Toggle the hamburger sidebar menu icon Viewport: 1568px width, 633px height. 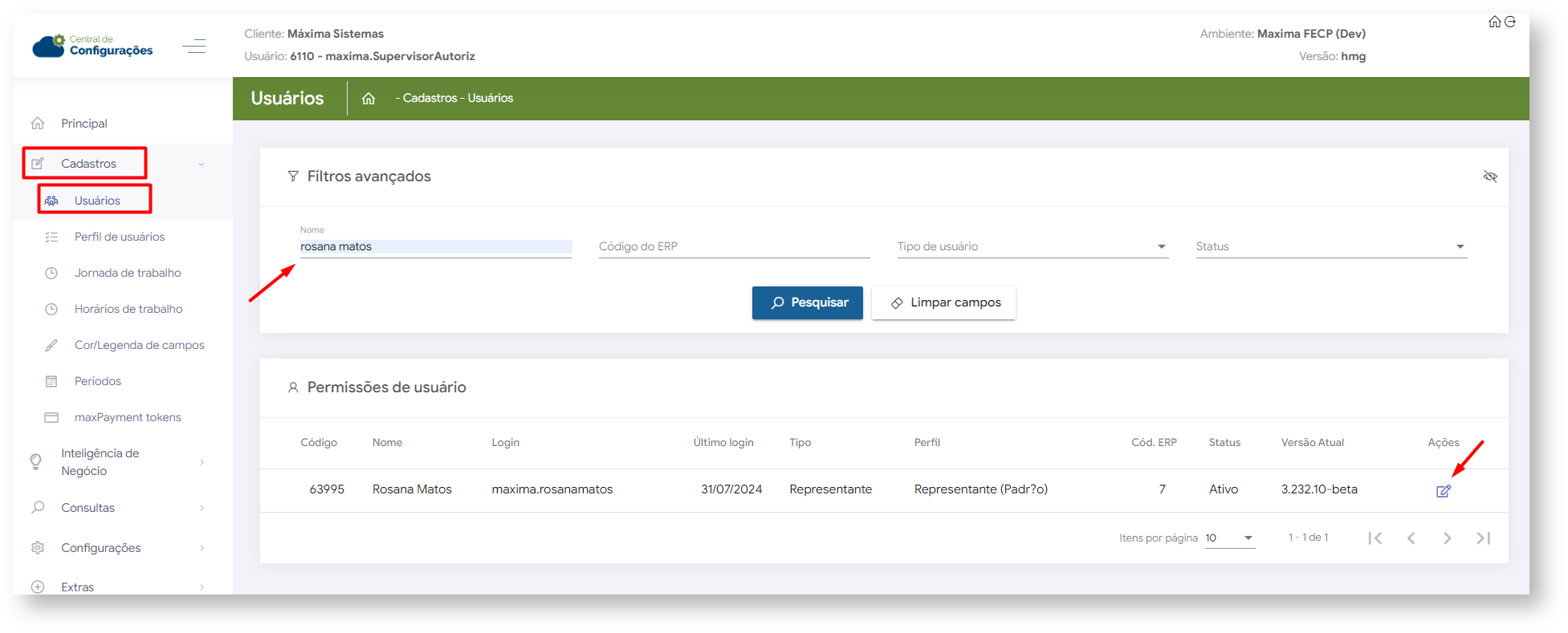pos(193,47)
